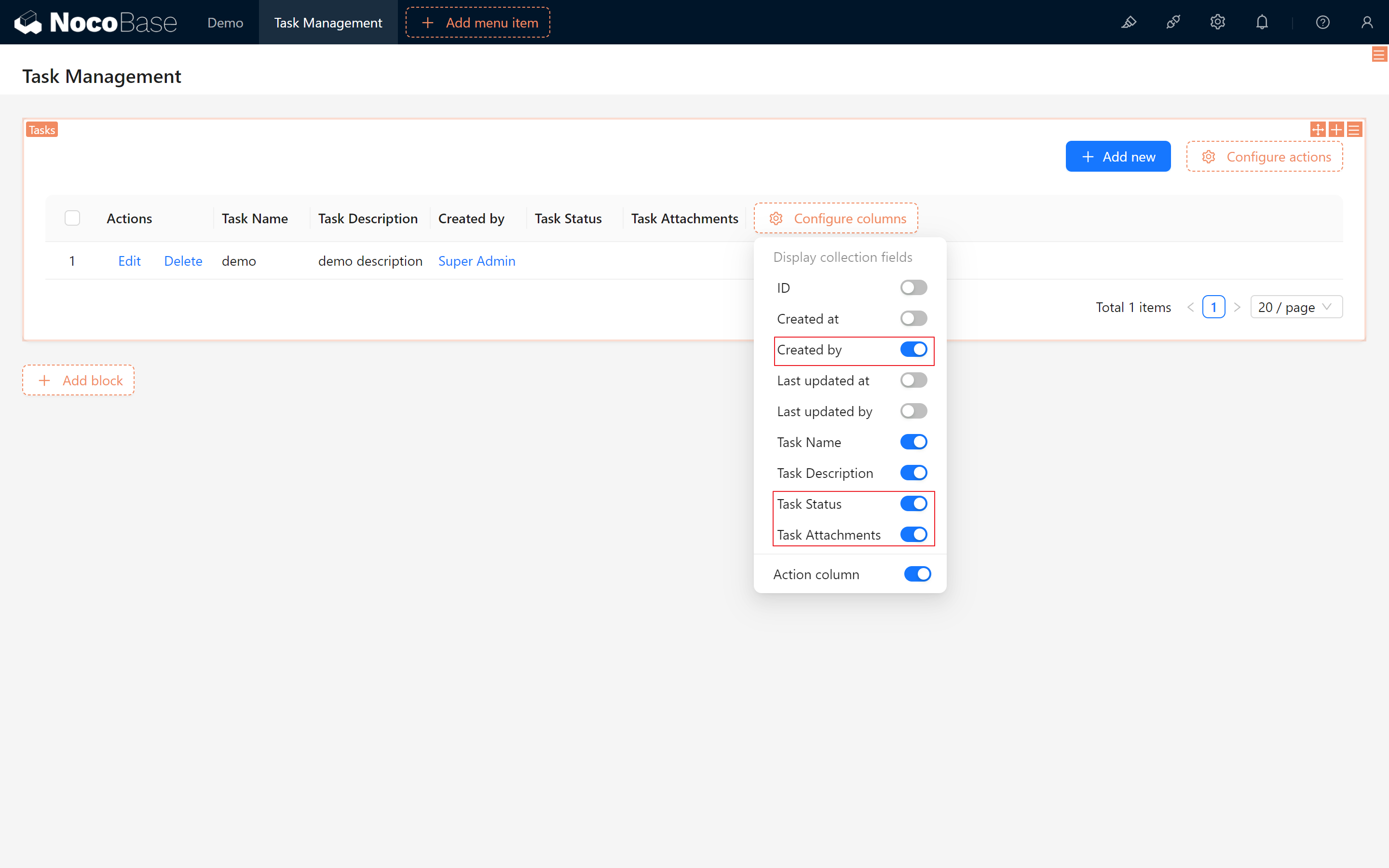The image size is (1389, 868).
Task: Click 'Display collection fields' heading
Action: pos(843,257)
